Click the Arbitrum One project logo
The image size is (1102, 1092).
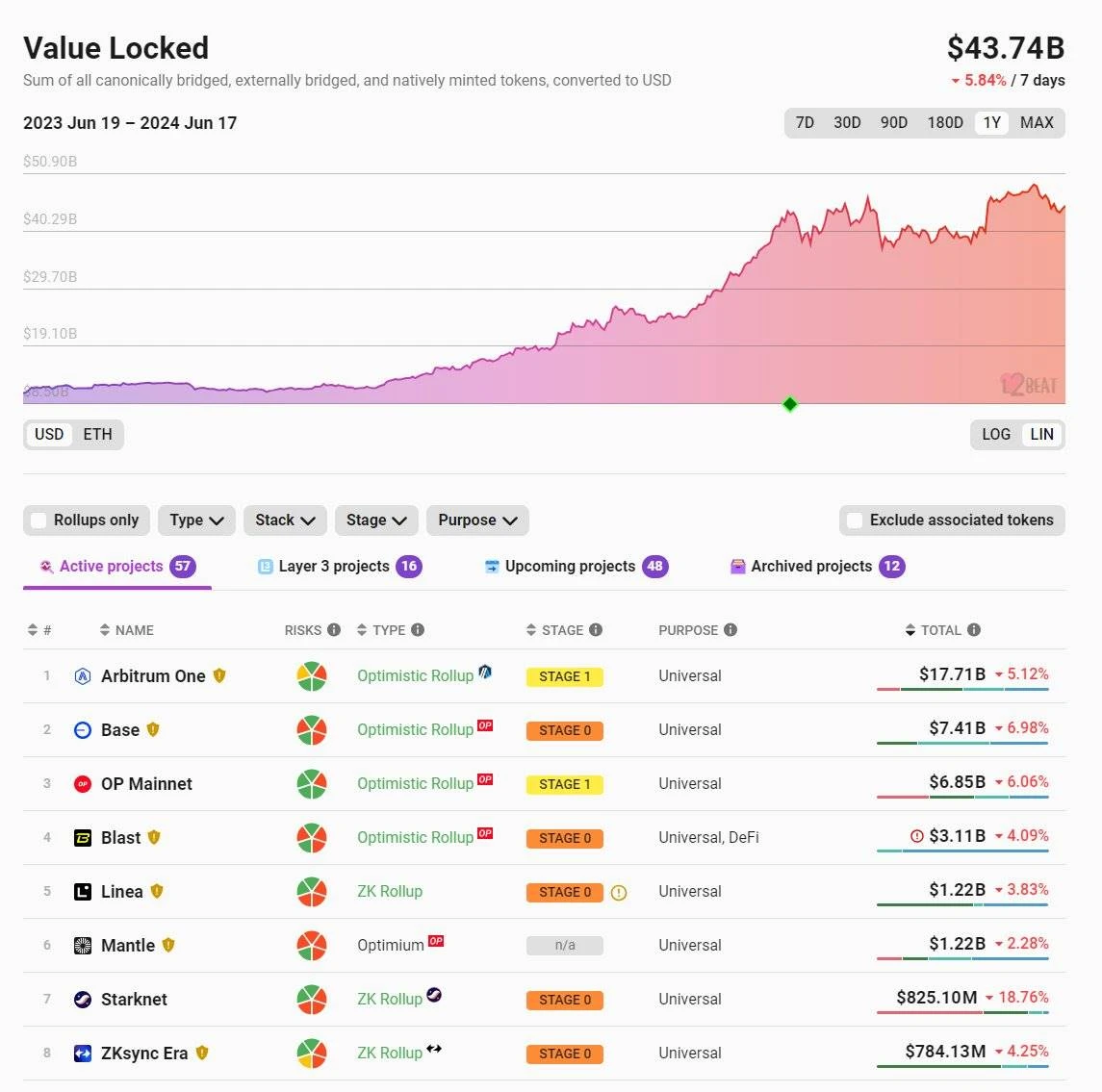(82, 675)
